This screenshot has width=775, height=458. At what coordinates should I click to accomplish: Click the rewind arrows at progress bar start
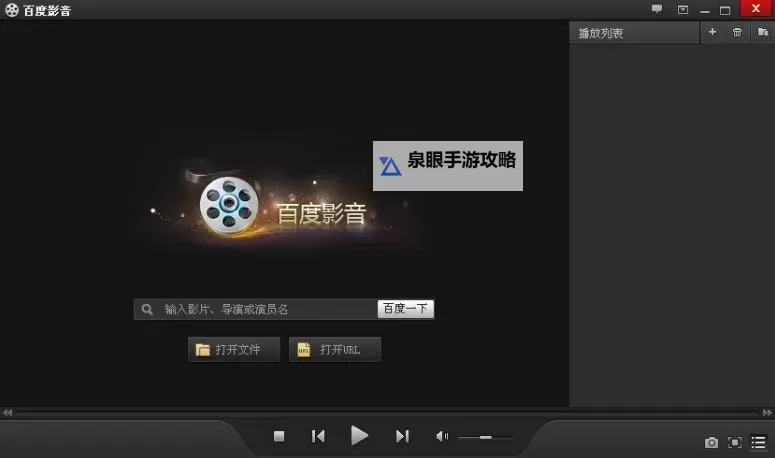pyautogui.click(x=7, y=412)
